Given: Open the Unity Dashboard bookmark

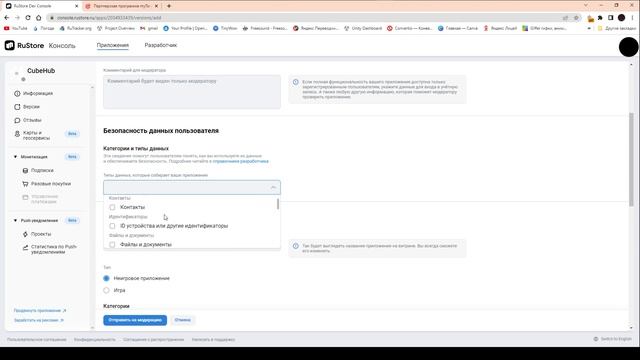Looking at the screenshot, I should tap(363, 28).
